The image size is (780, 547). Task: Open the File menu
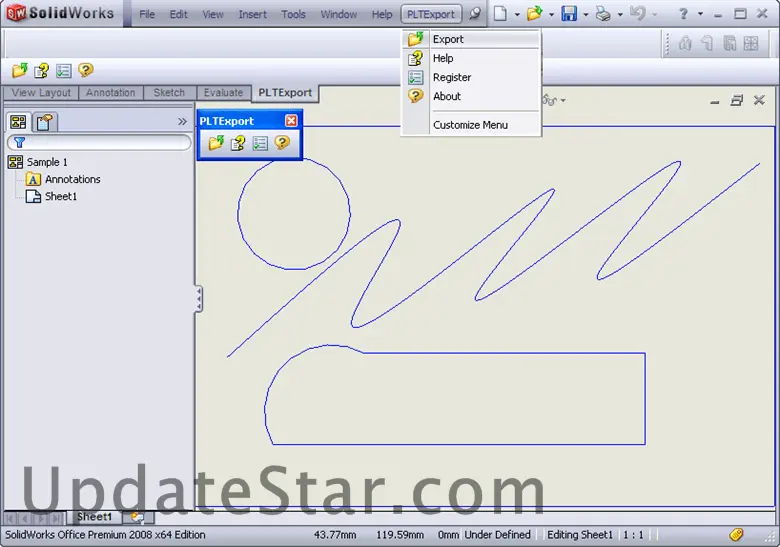click(x=147, y=14)
